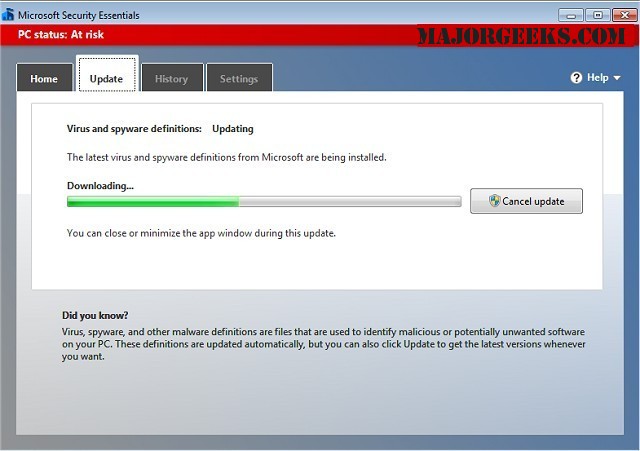Viewport: 640px width, 451px height.
Task: Switch to the Home tab
Action: tap(44, 78)
